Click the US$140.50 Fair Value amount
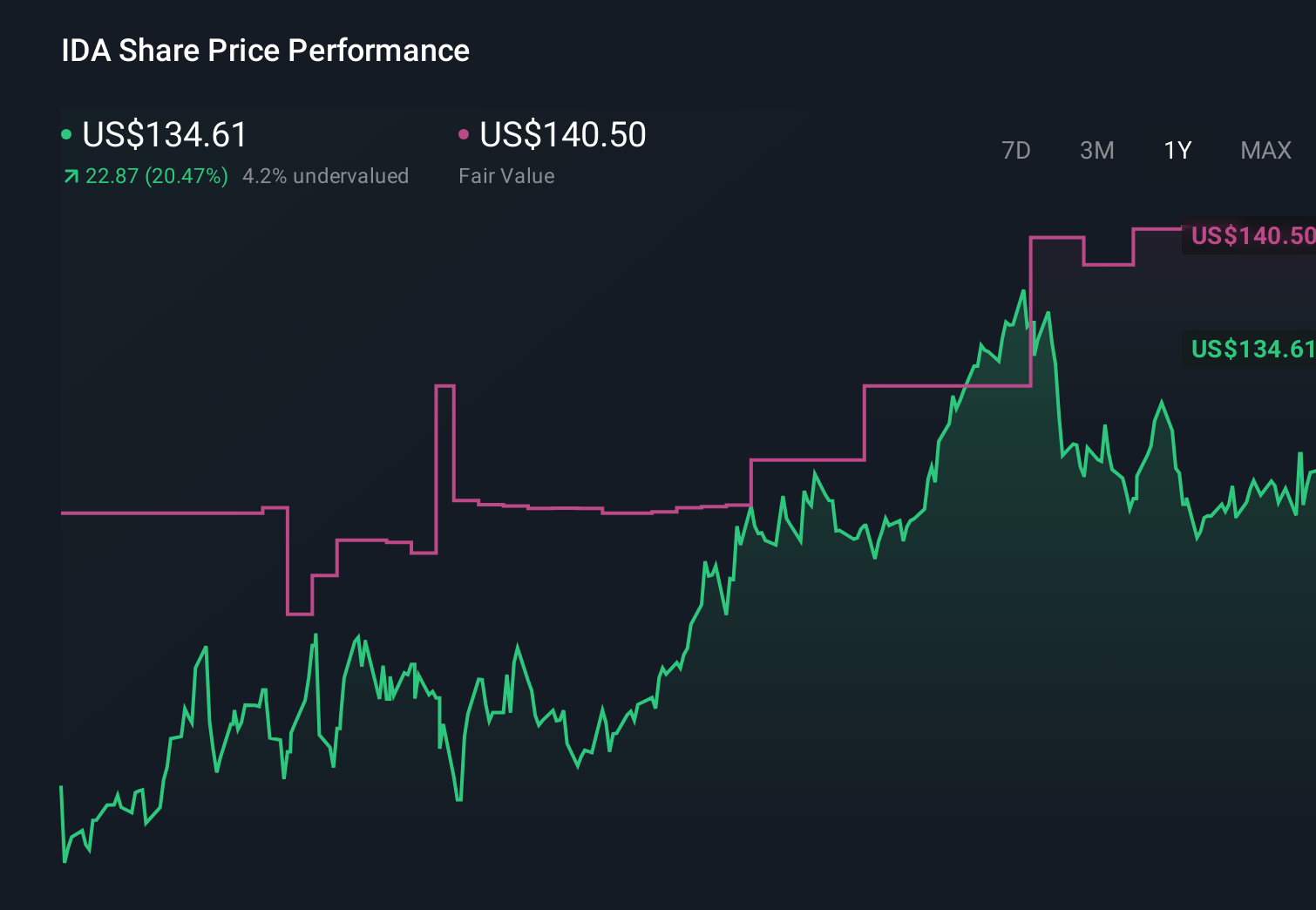 pos(562,135)
